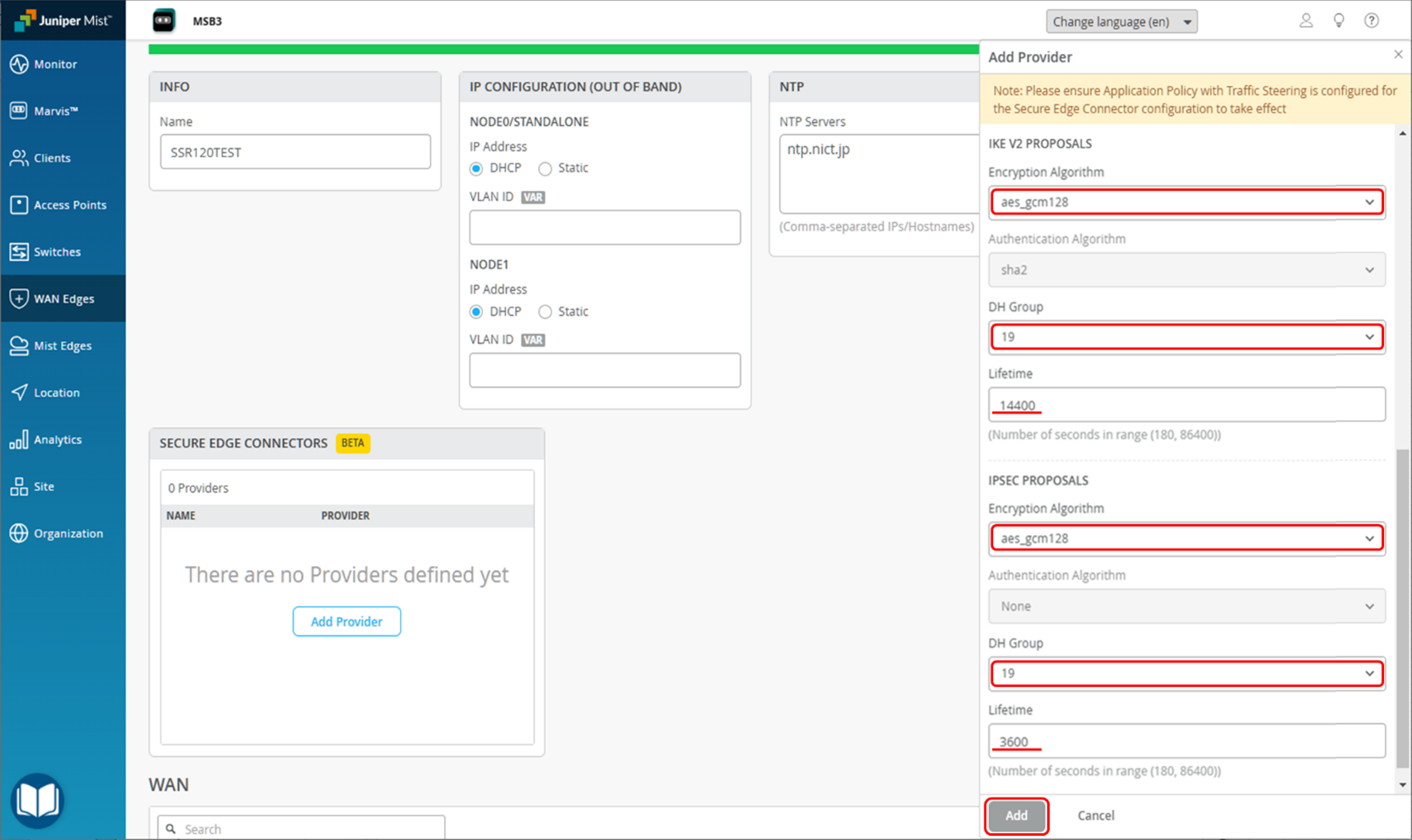Click the user account icon

click(1306, 21)
